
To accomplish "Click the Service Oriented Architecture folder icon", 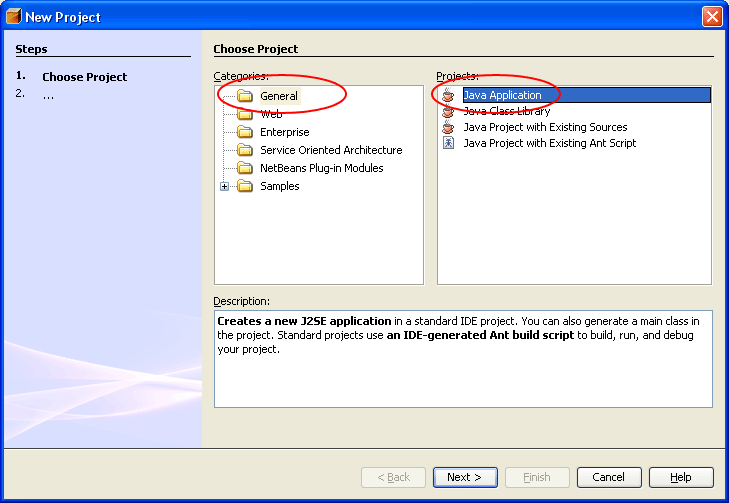I will [x=245, y=150].
